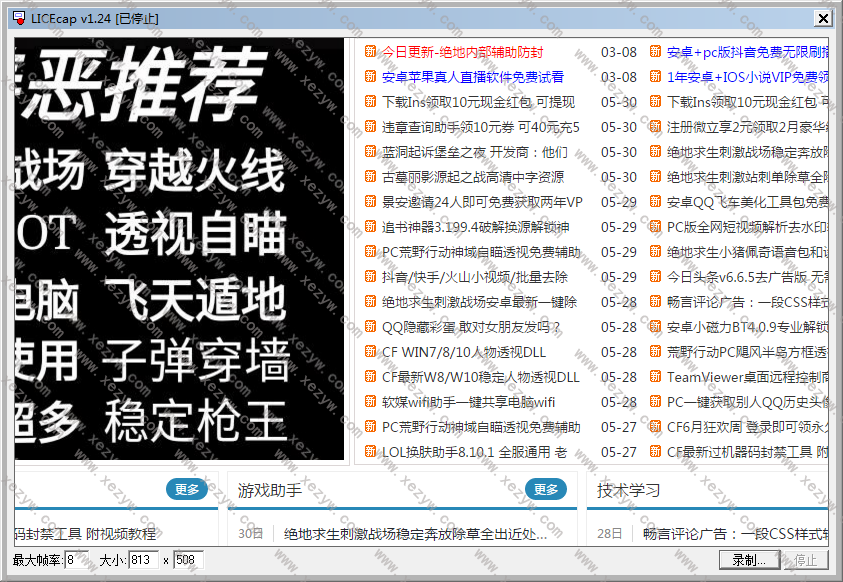Open the 蓝洞起诉堡垒之夜 news link
Screen dimensions: 843x582
pos(474,152)
